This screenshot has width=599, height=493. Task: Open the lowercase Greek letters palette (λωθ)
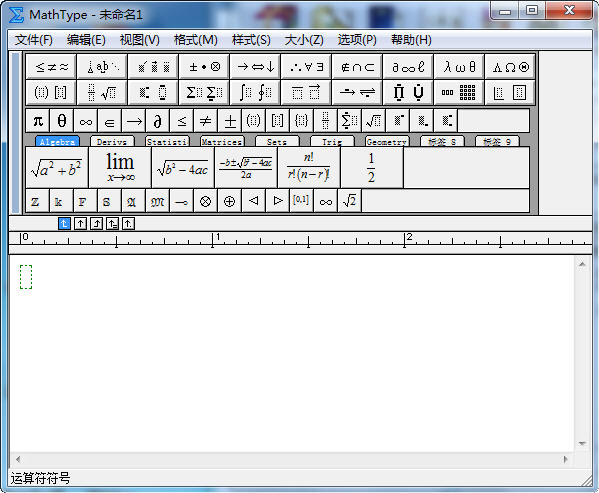[x=459, y=67]
